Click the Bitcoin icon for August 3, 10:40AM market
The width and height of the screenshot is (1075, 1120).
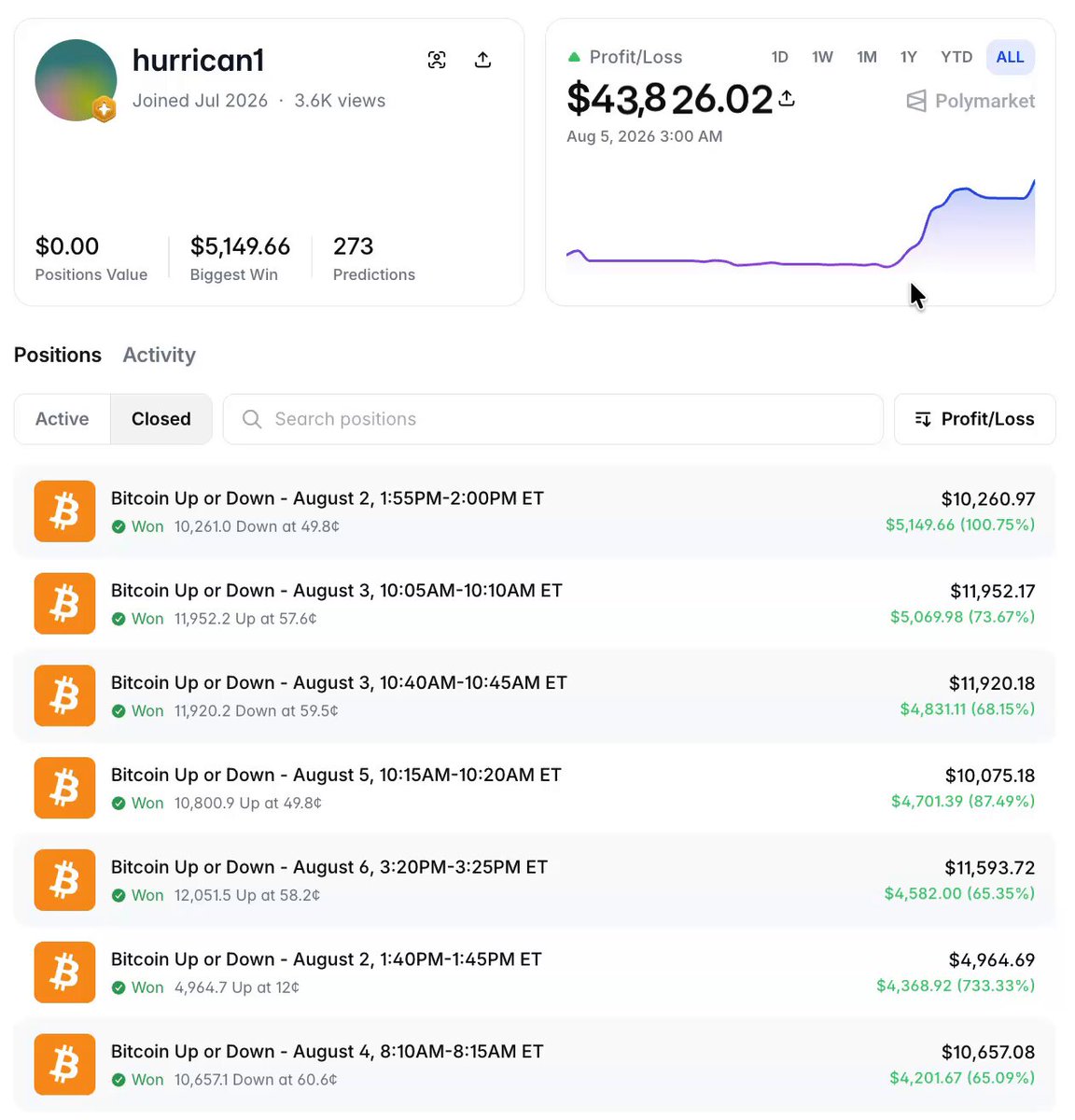click(64, 695)
